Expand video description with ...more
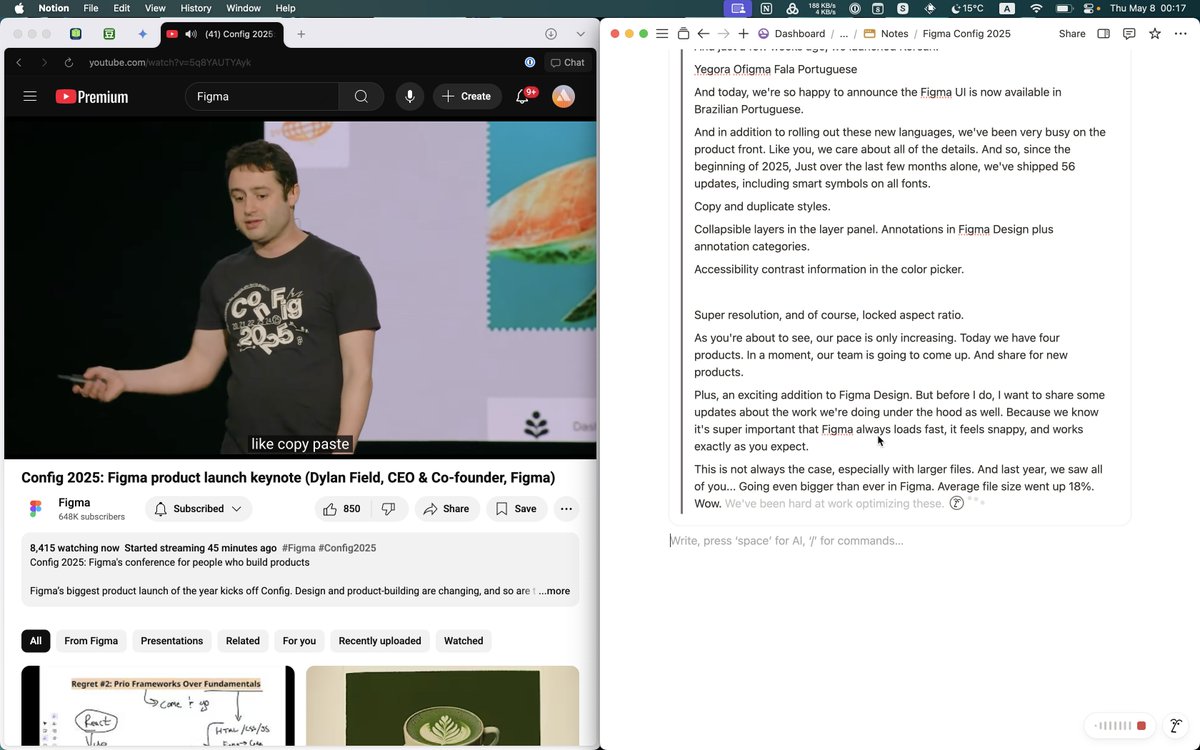Screen dimensions: 1200x750 point(554,591)
